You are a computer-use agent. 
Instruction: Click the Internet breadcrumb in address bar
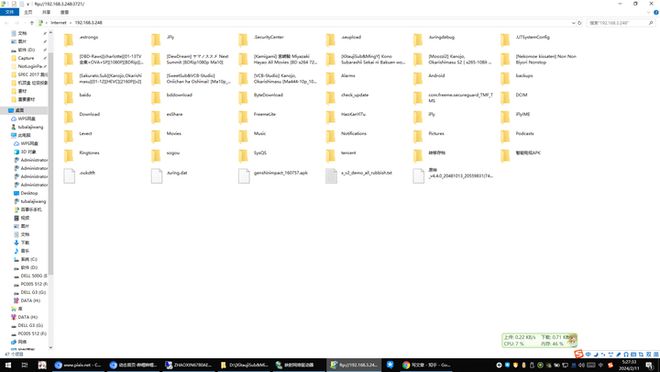click(59, 23)
